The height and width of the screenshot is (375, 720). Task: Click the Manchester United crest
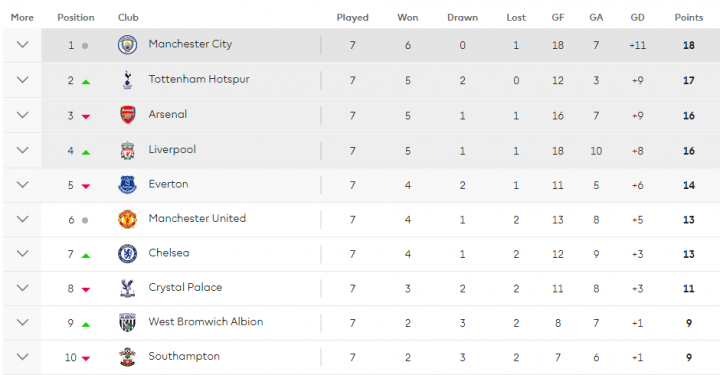point(127,219)
